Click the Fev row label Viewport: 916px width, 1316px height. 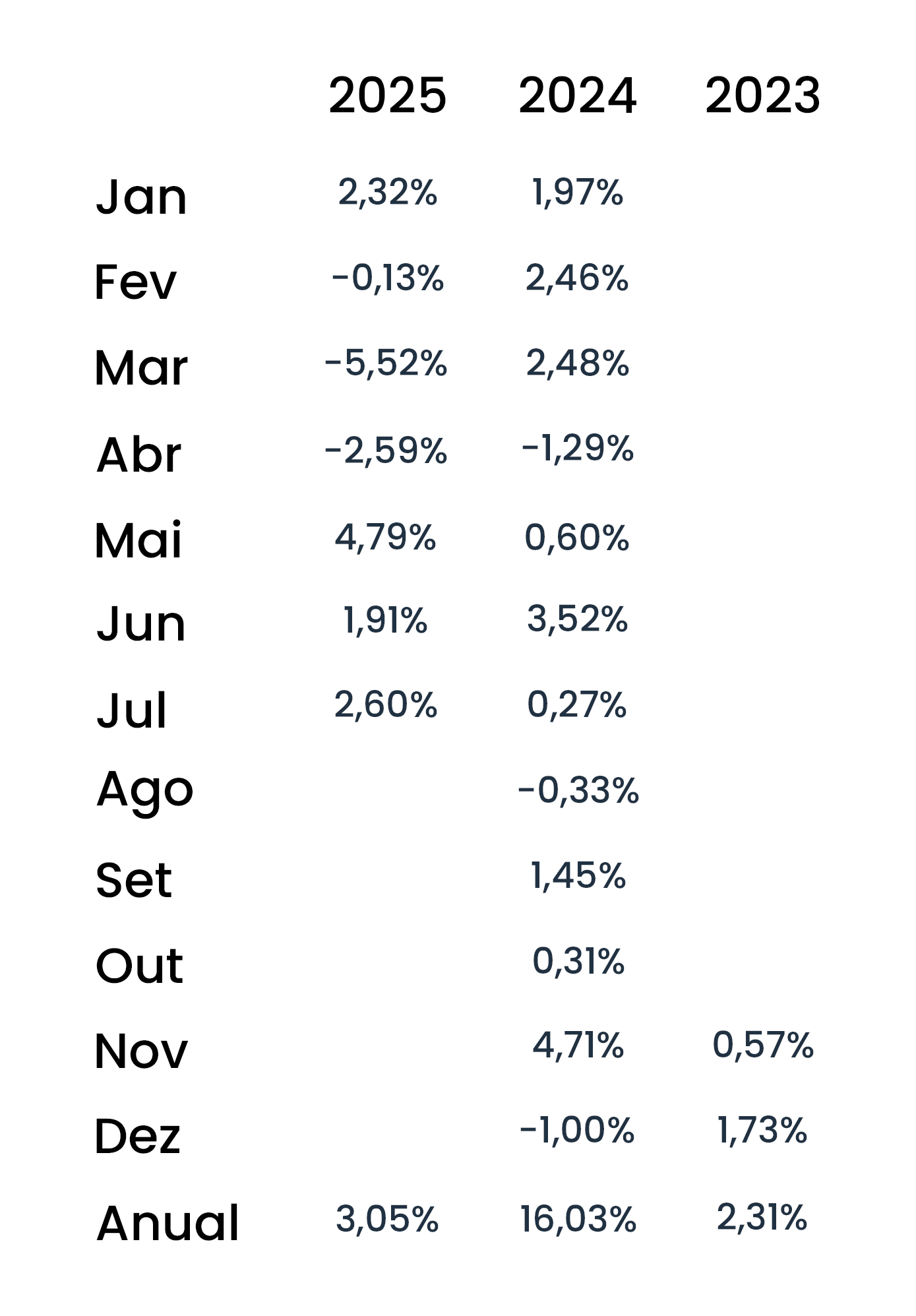tap(135, 282)
